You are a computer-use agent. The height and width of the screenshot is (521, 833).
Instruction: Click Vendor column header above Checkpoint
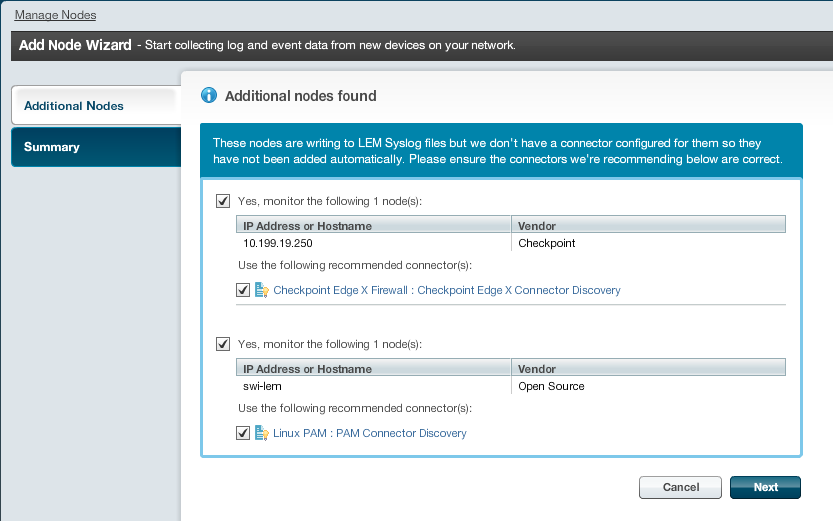[648, 225]
